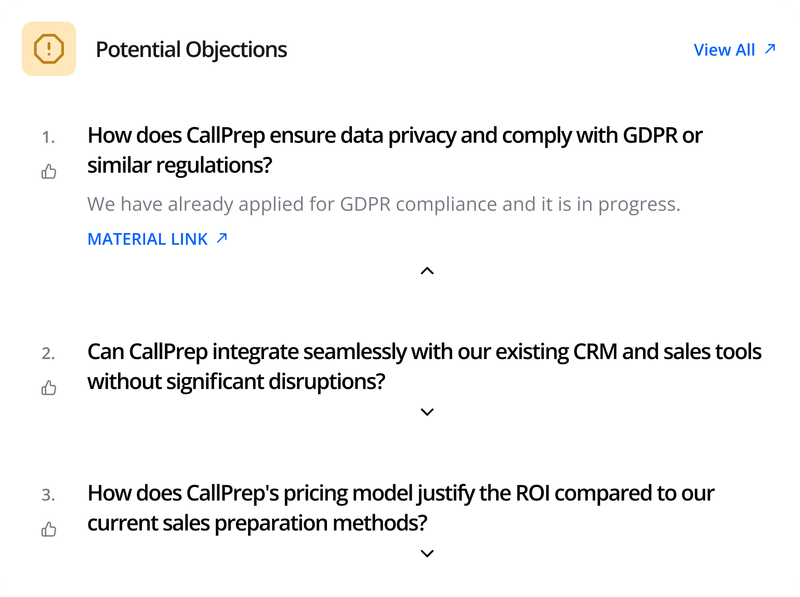Select the GDPR data privacy question text
The height and width of the screenshot is (597, 800).
395,149
